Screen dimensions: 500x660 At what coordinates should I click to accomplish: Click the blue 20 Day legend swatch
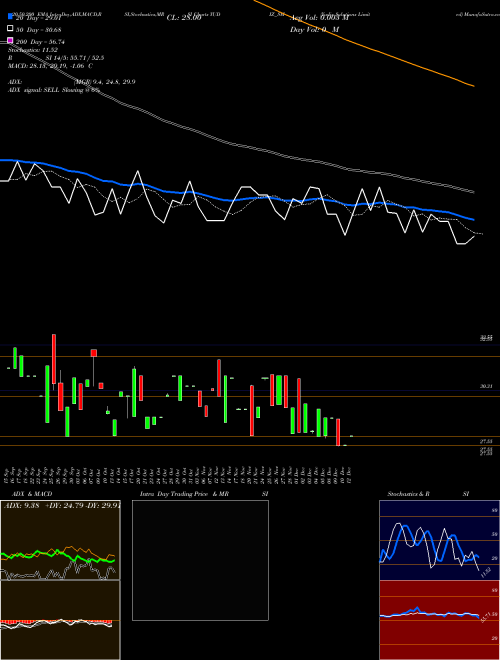point(11,17)
